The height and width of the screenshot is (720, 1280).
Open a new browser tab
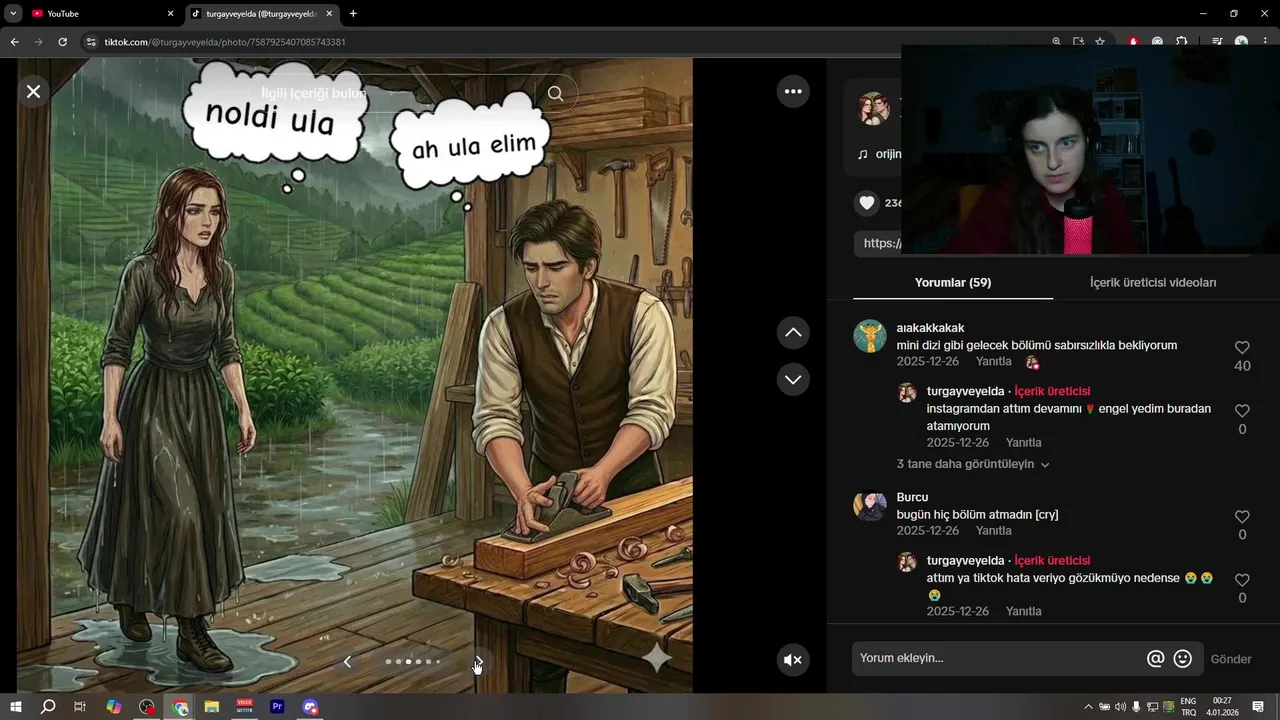click(353, 14)
